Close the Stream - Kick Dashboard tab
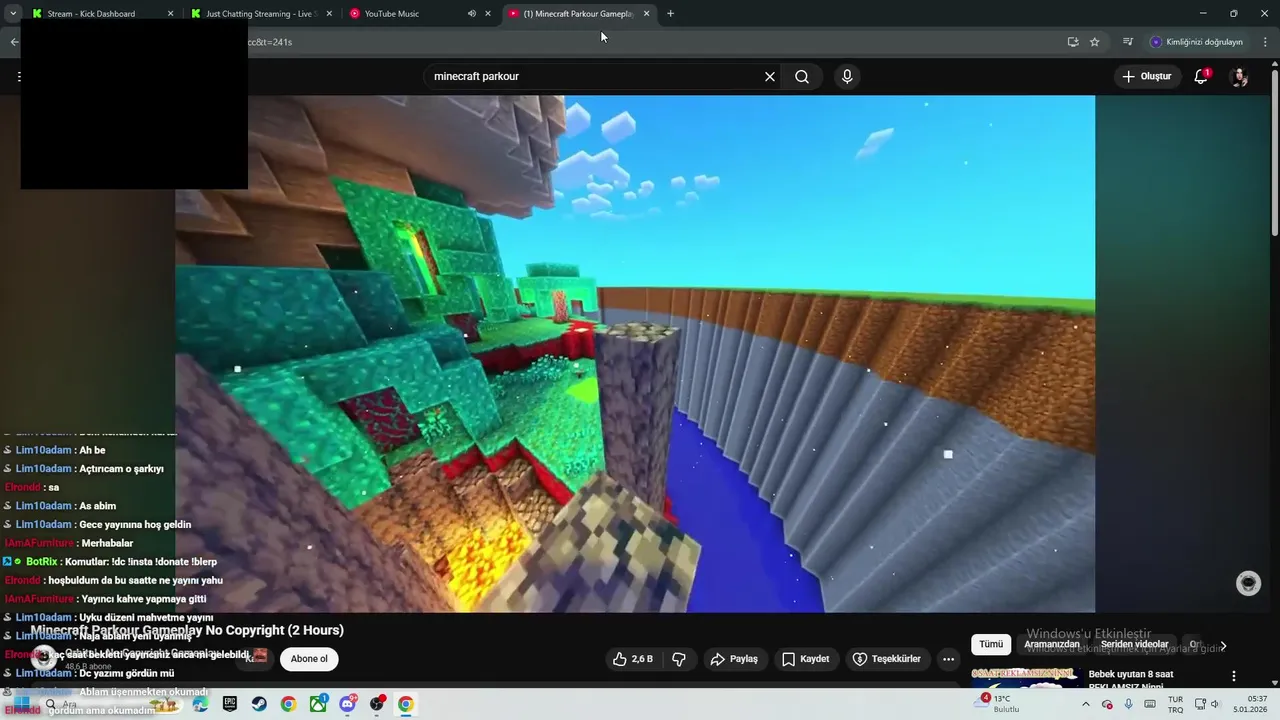 click(170, 14)
